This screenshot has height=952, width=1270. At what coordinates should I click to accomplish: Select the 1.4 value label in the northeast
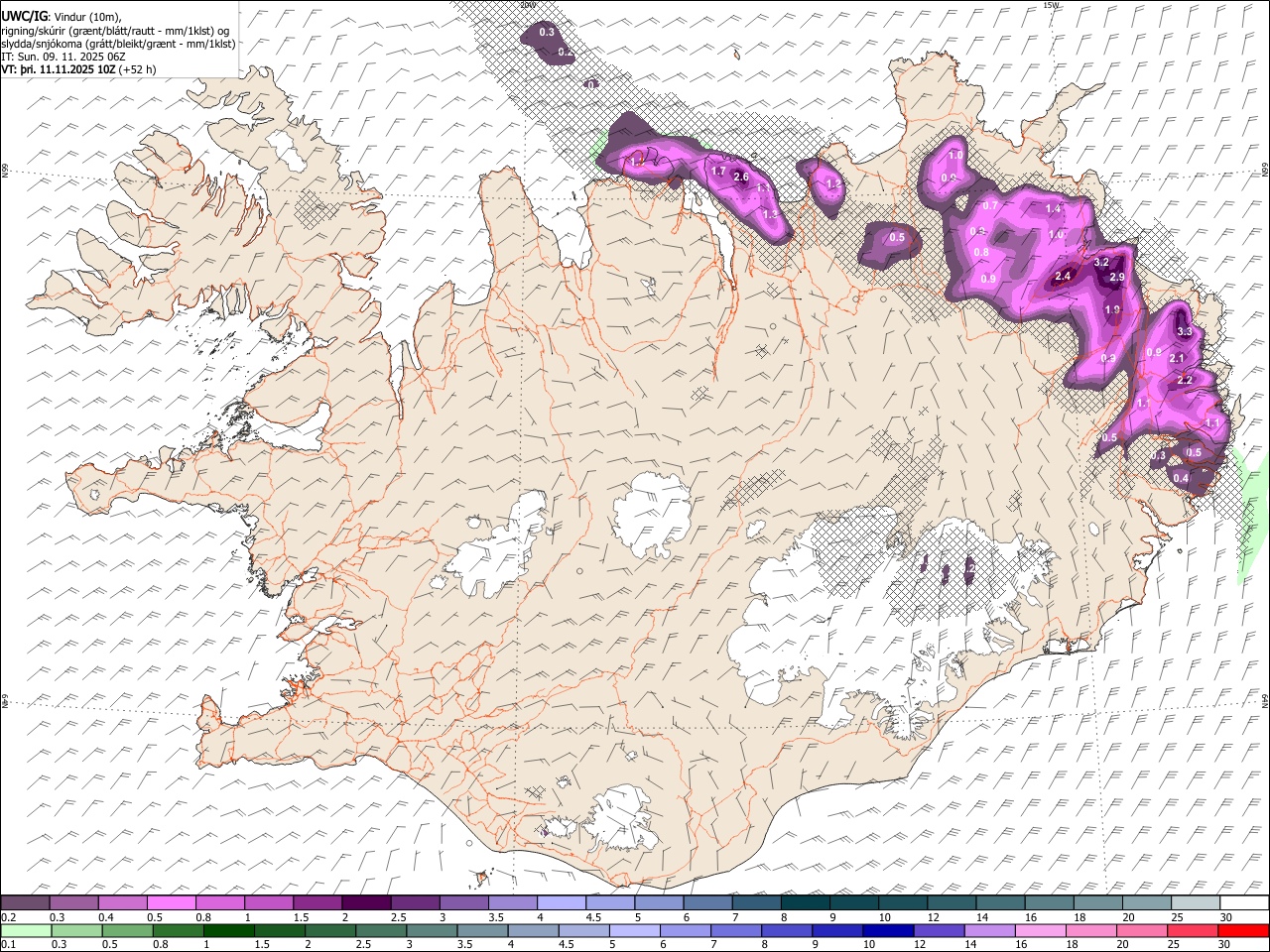point(1053,209)
